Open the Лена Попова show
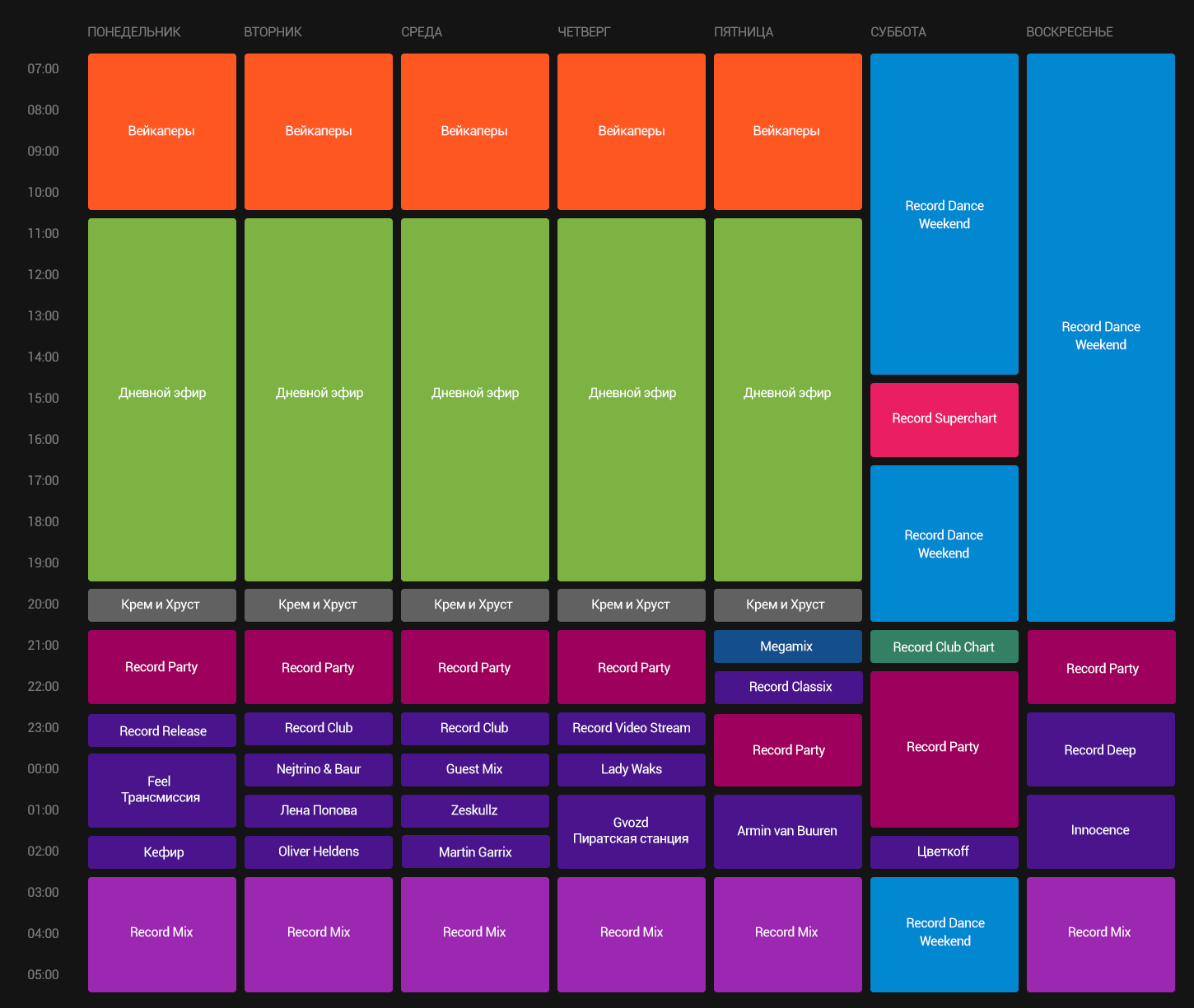The width and height of the screenshot is (1194, 1008). point(319,811)
